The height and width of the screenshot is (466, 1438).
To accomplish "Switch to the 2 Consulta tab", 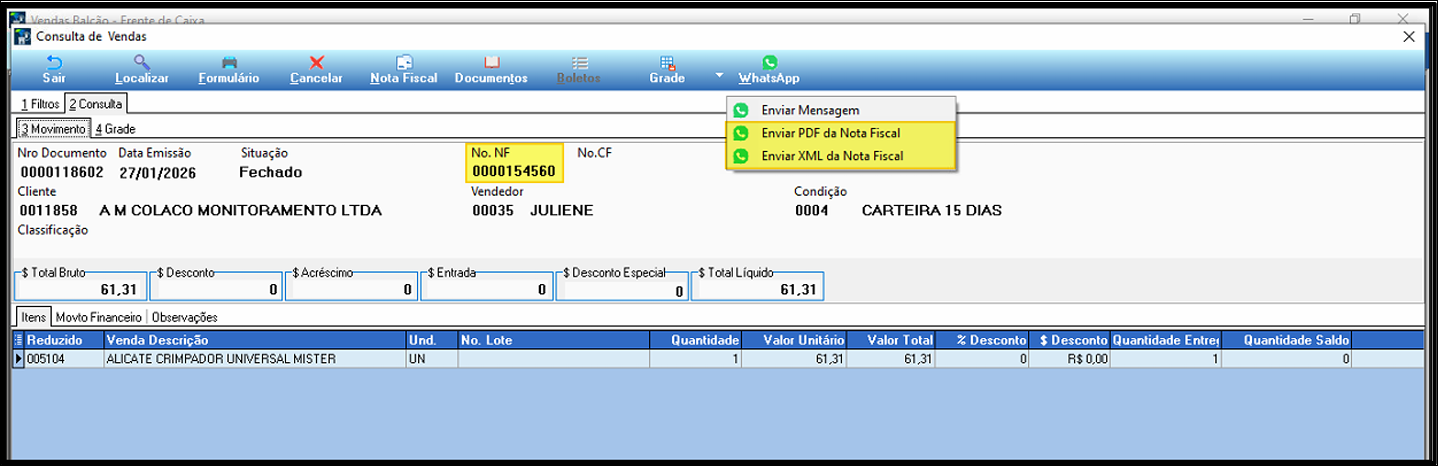I will point(96,103).
